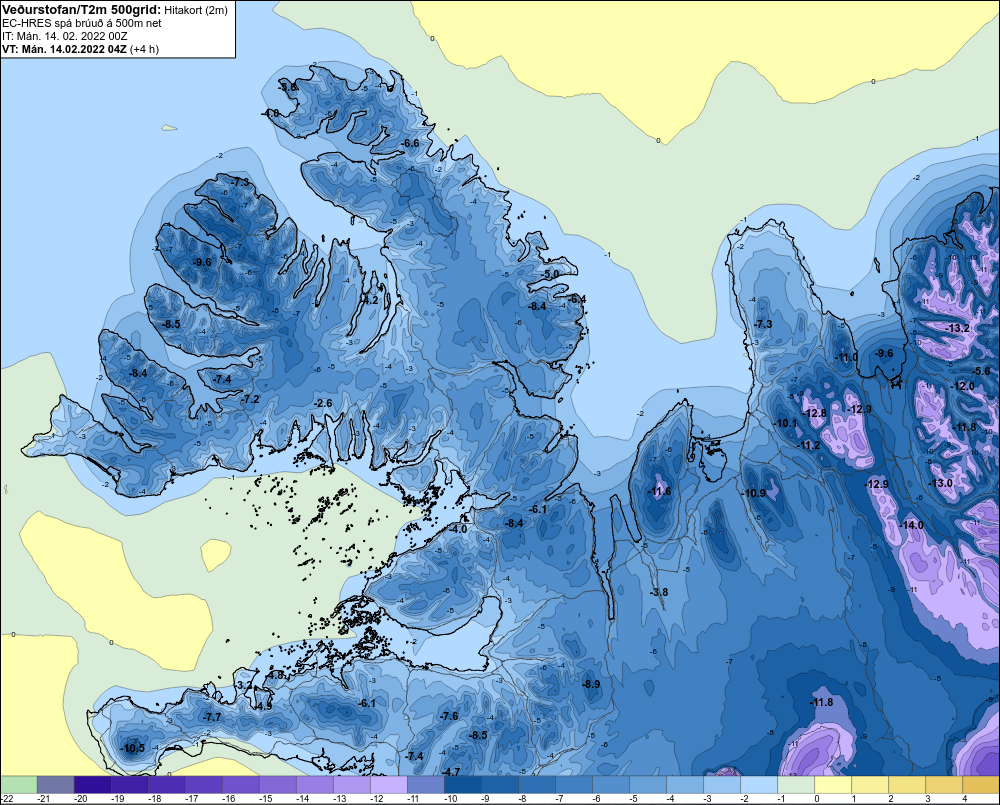Image resolution: width=1000 pixels, height=805 pixels.
Task: Click the temperature value "-13.2" on map
Action: 959,328
